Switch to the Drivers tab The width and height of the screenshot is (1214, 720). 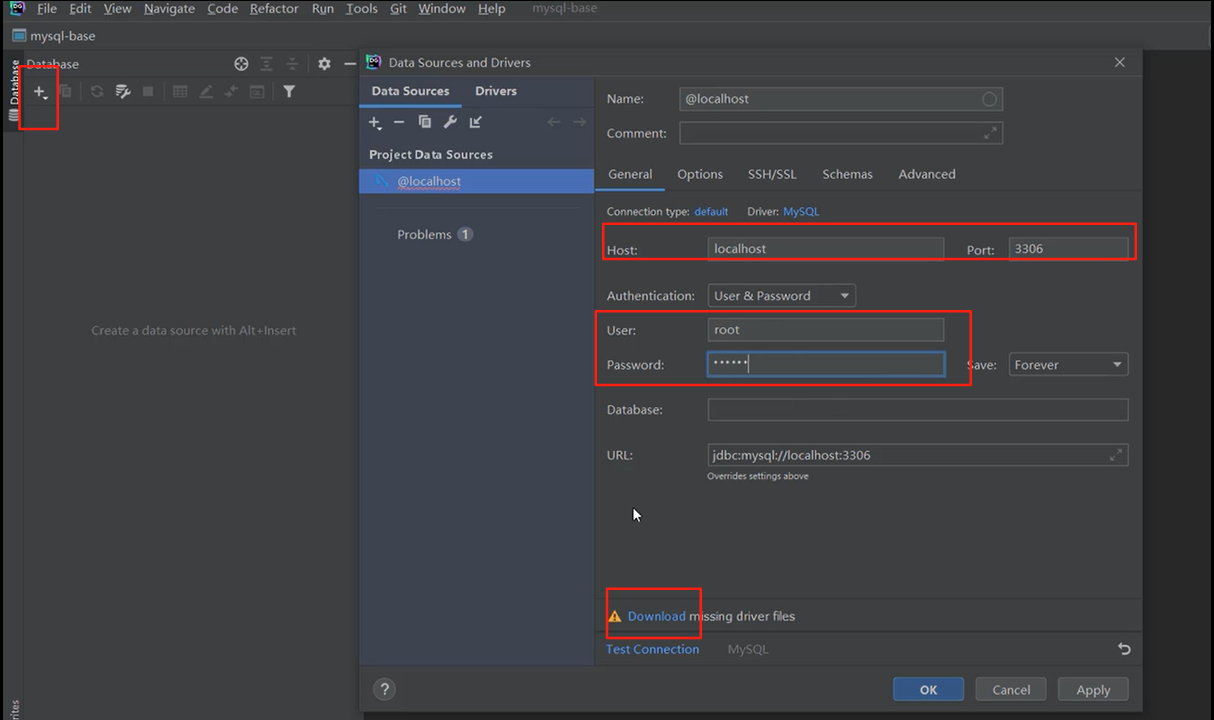click(x=496, y=91)
